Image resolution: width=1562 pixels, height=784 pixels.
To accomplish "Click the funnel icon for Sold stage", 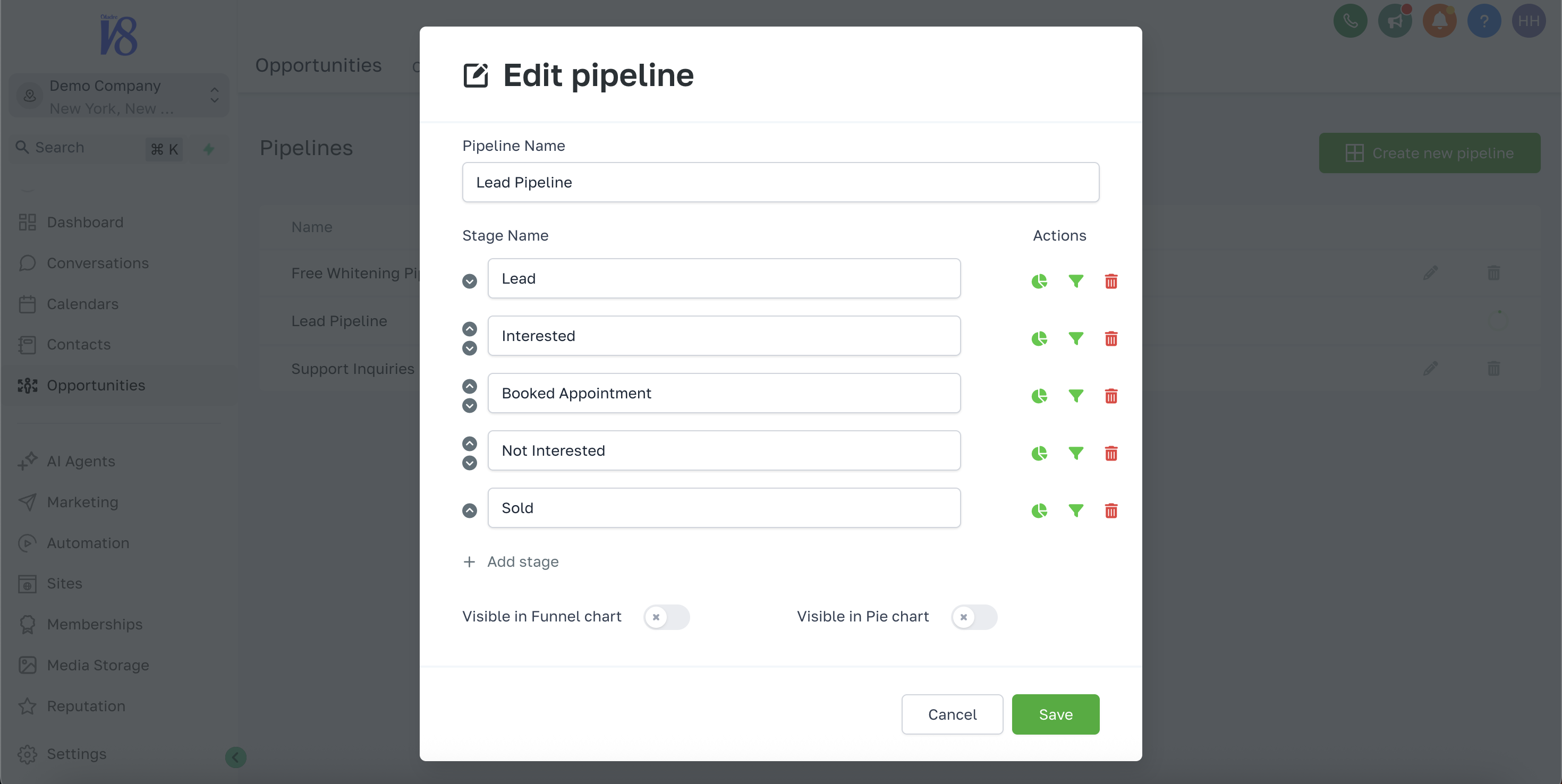I will 1076,510.
